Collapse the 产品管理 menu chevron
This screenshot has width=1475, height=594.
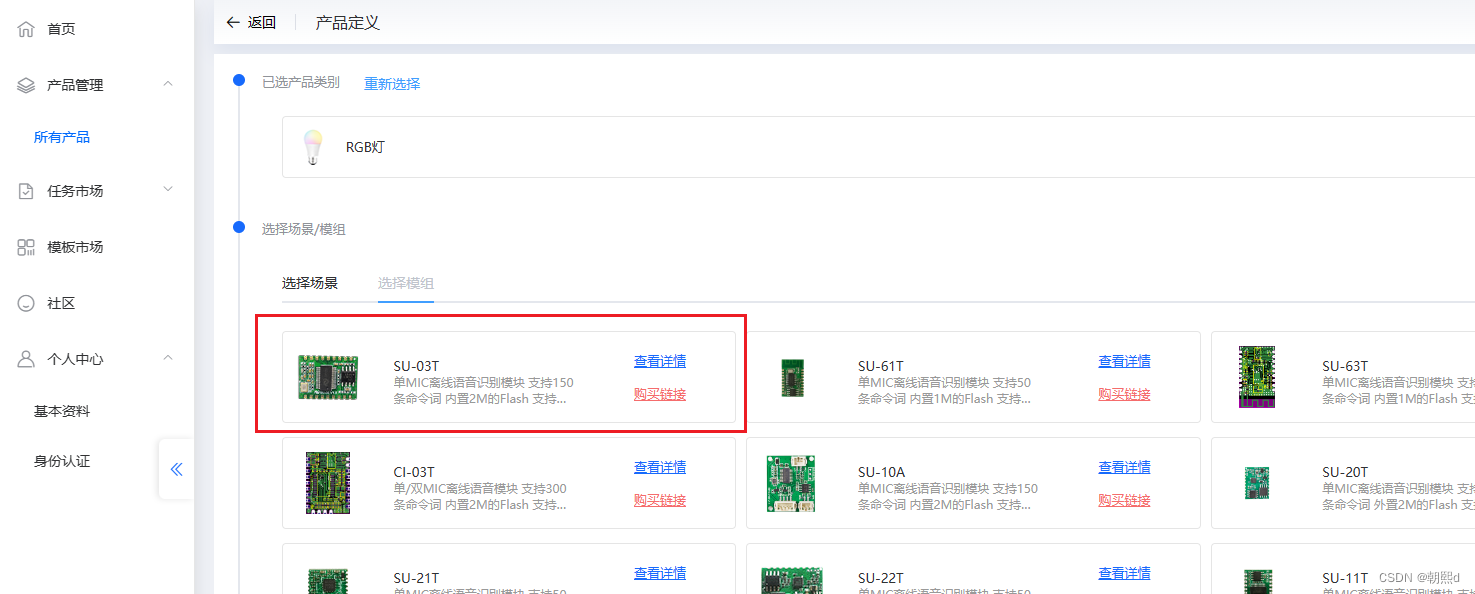tap(168, 84)
